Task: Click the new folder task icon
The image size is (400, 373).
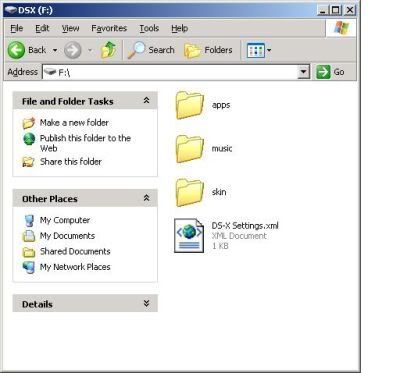Action: [x=29, y=123]
